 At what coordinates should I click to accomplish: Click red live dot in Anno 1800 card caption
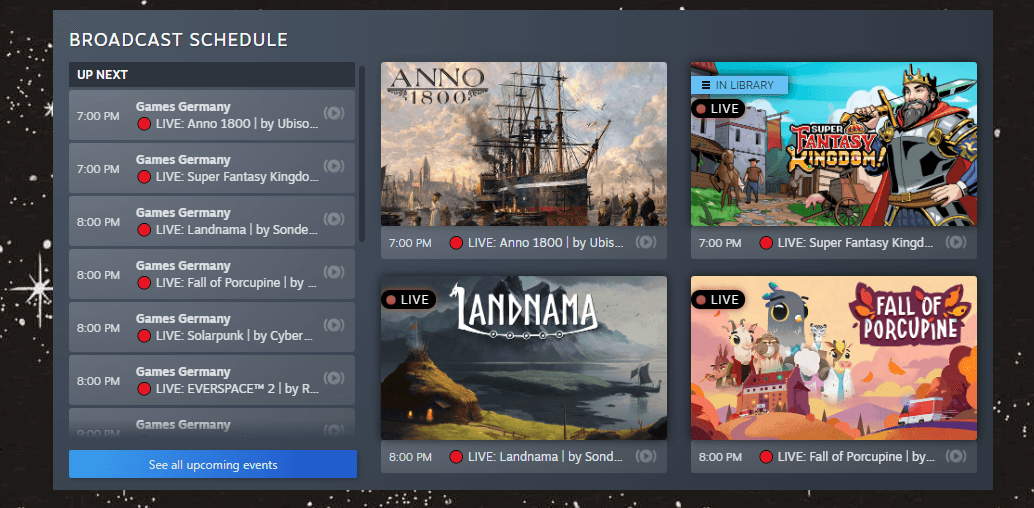[456, 243]
